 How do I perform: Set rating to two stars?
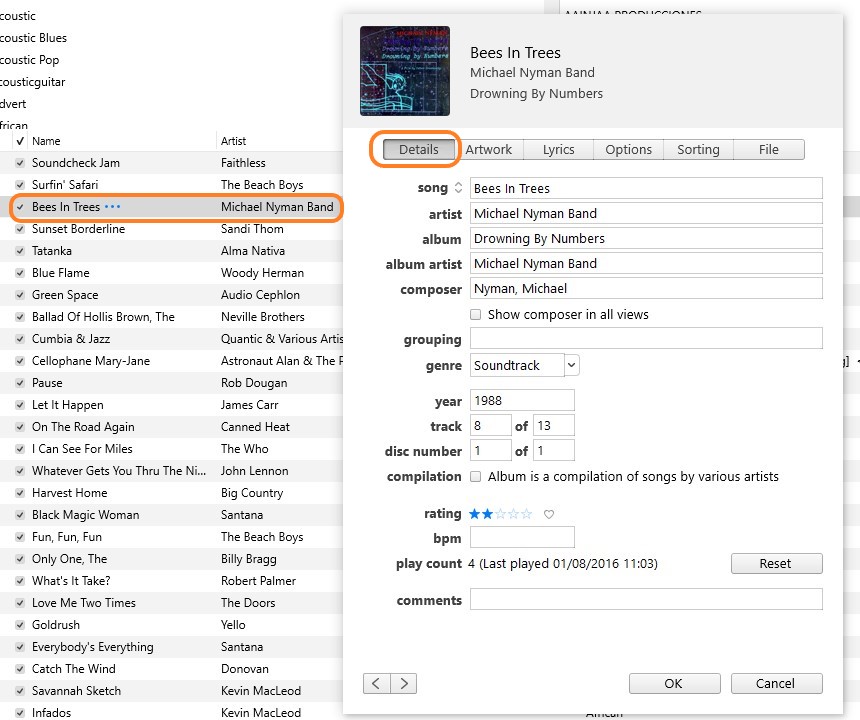tap(487, 514)
